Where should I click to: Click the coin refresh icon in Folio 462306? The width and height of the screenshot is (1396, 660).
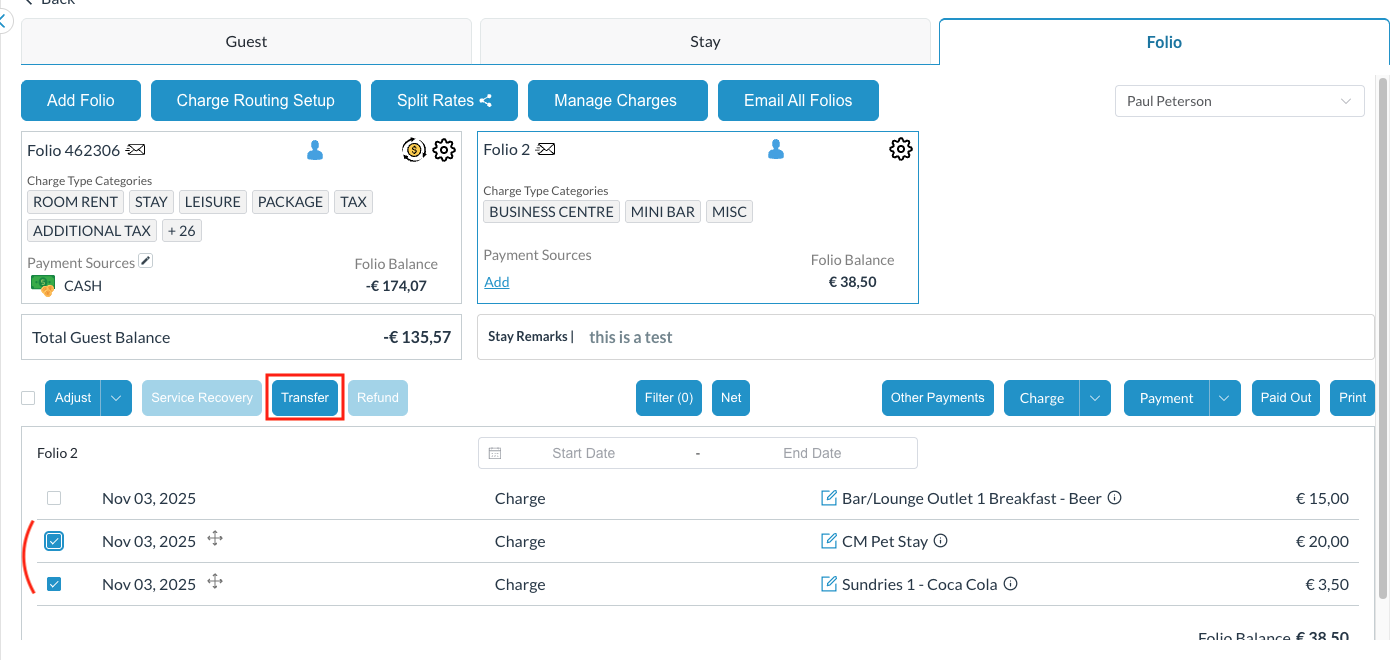point(414,150)
